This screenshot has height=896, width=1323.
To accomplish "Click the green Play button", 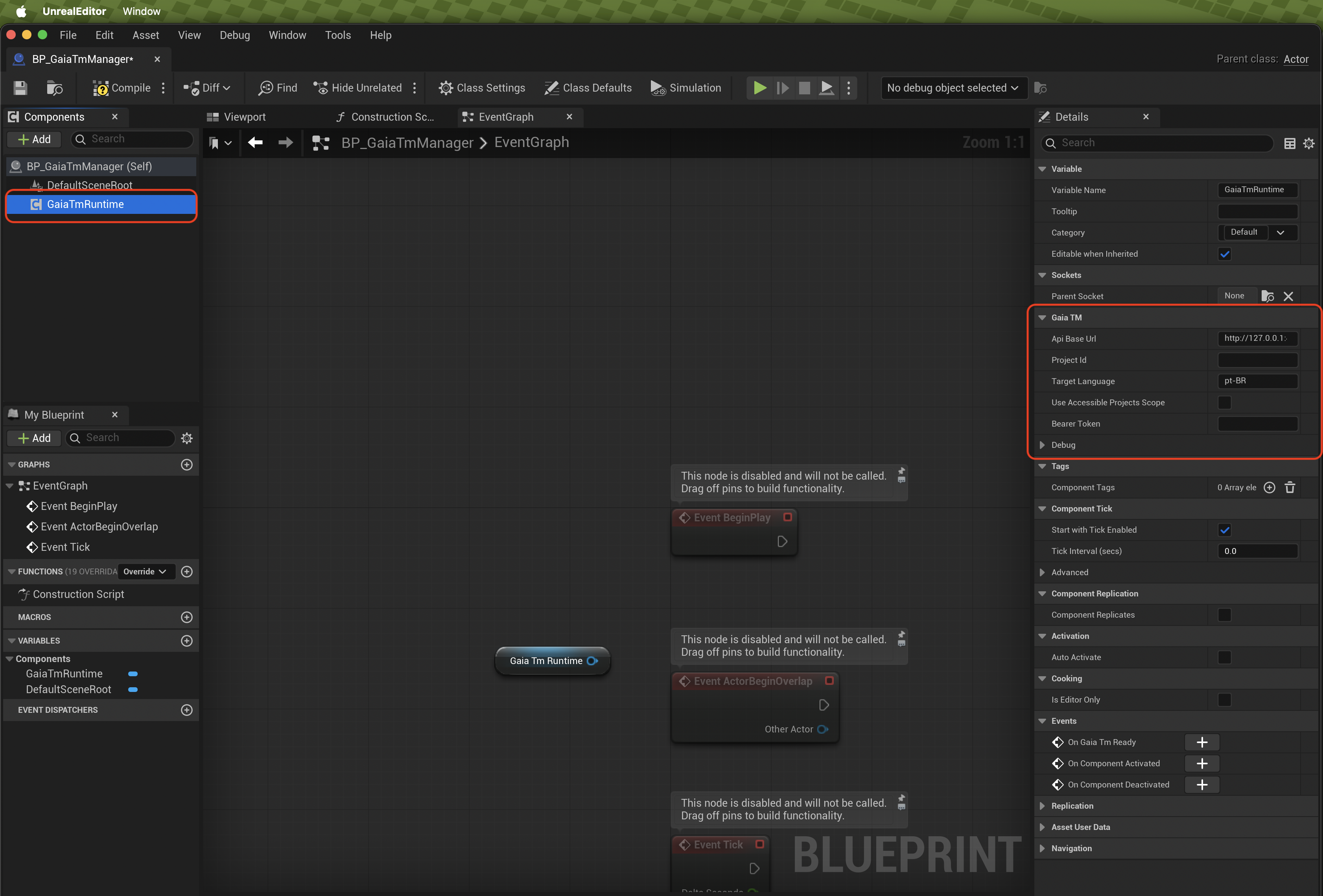I will [759, 88].
